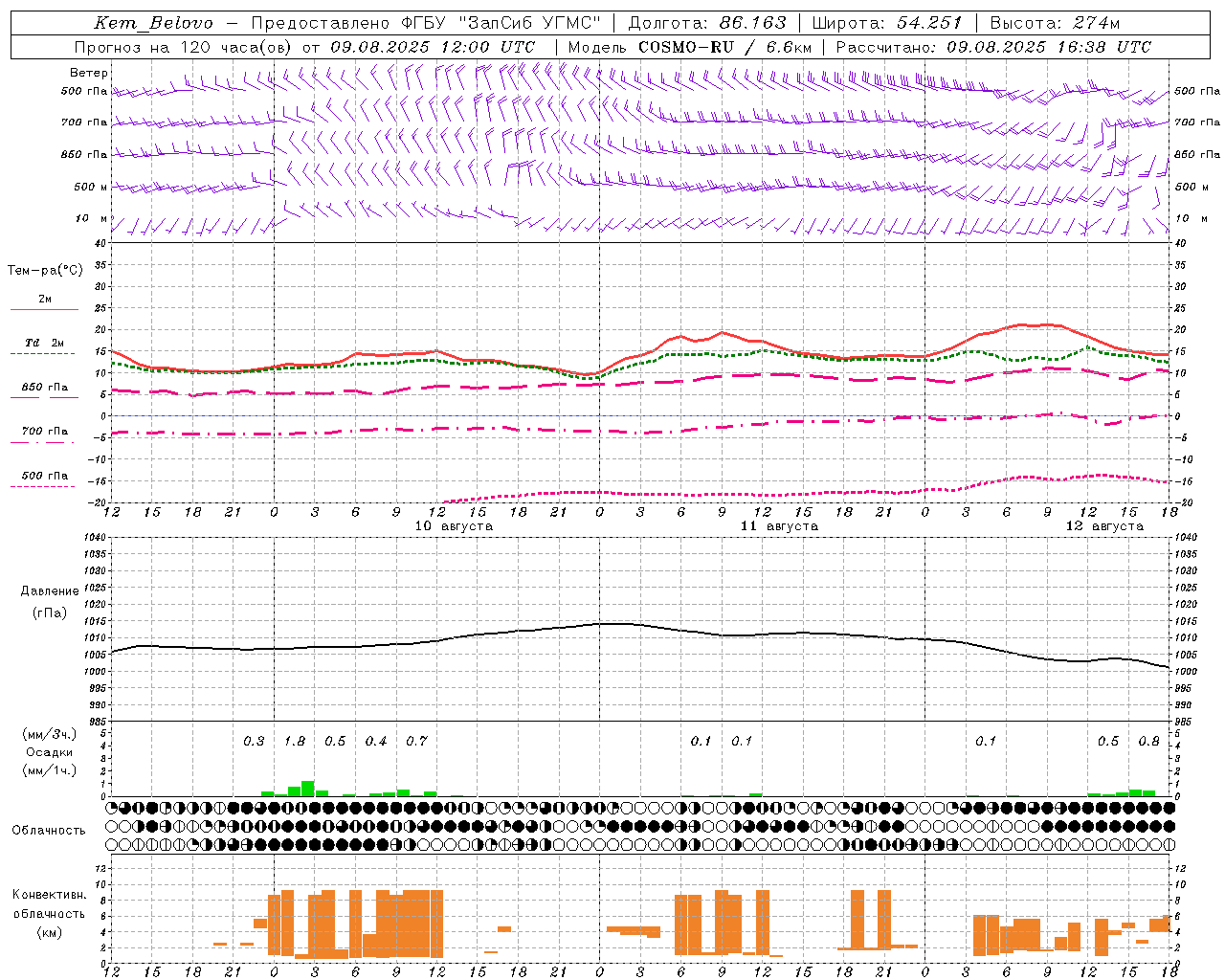Click the 3-hour precipitation value "1.8"
Screen dimensions: 1225x980
295,742
